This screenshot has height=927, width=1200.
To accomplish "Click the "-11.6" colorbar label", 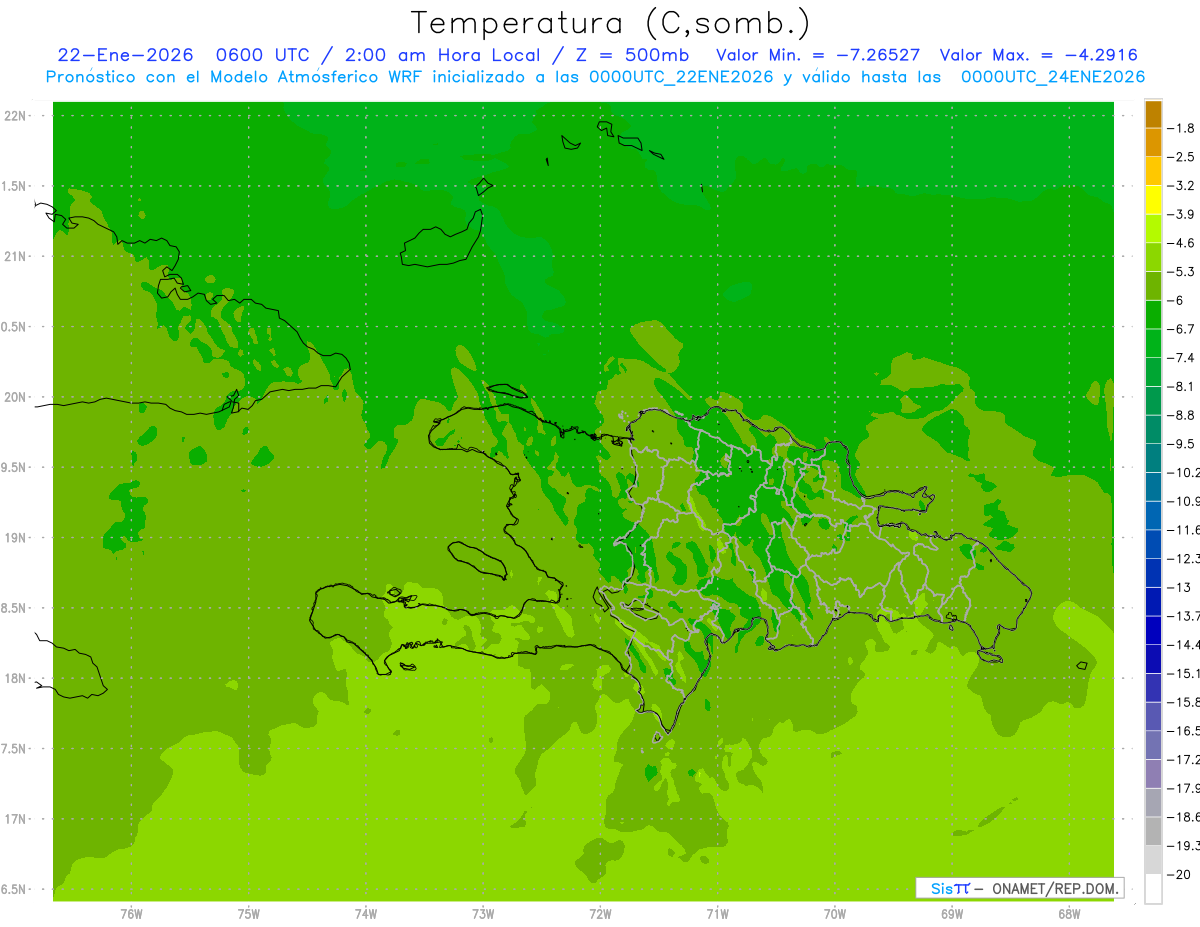I will [x=1185, y=529].
